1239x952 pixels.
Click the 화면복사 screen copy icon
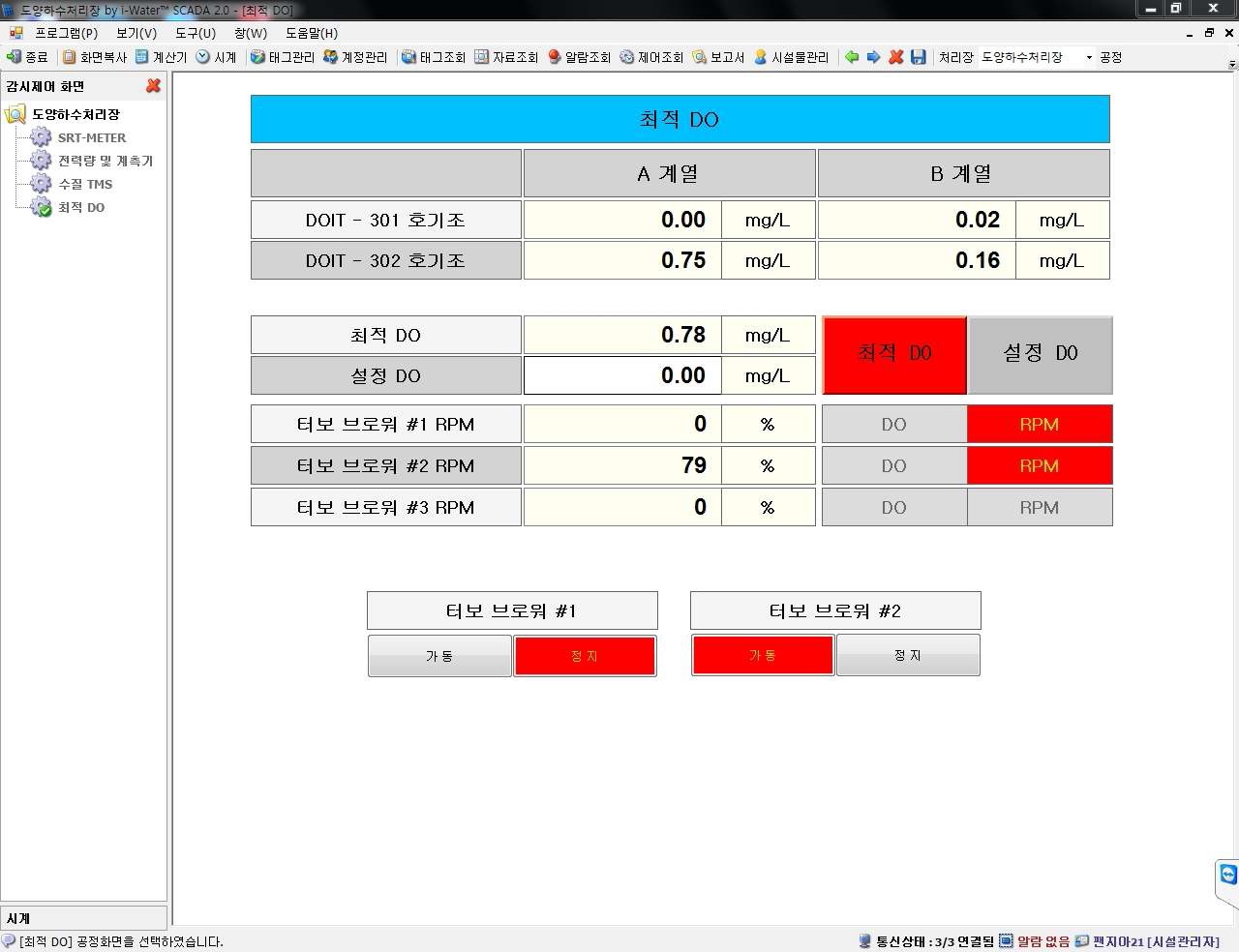coord(95,57)
